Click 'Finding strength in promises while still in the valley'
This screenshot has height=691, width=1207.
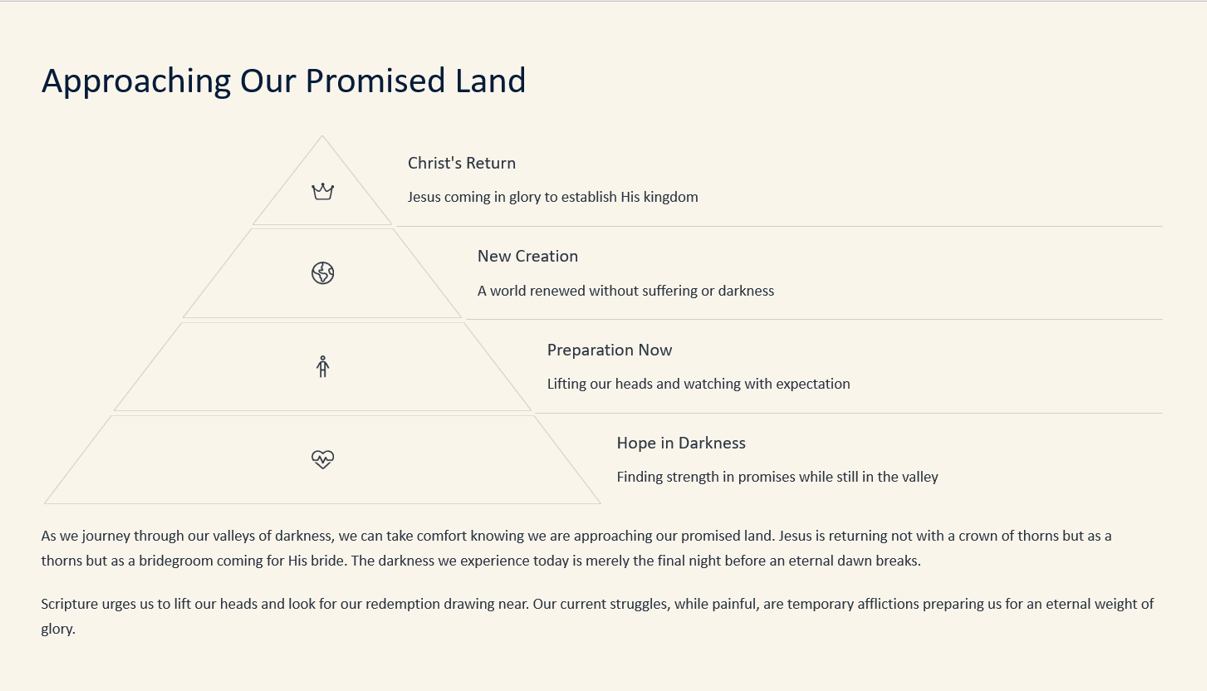[777, 477]
